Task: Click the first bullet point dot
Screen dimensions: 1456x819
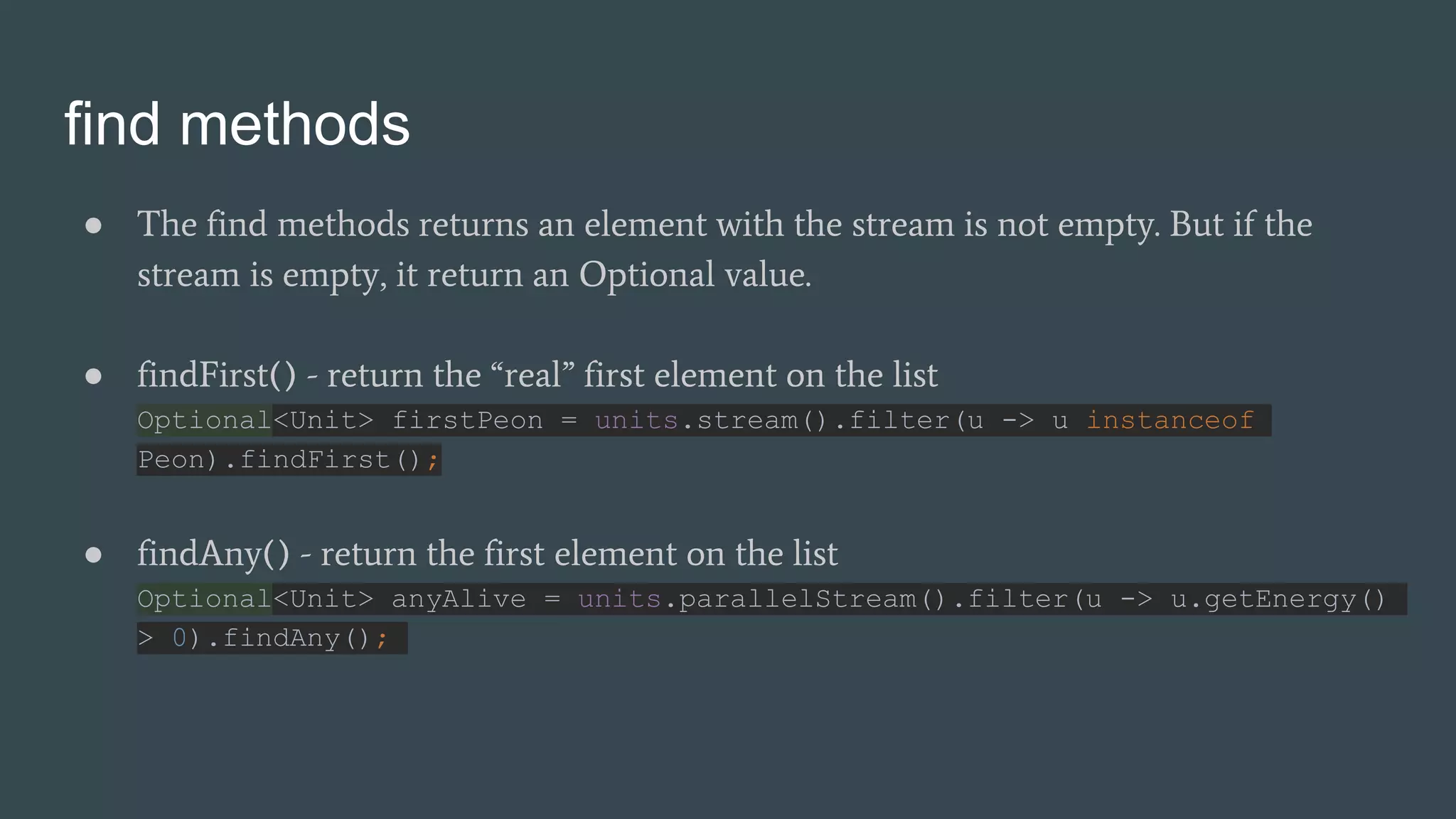Action: [x=93, y=226]
